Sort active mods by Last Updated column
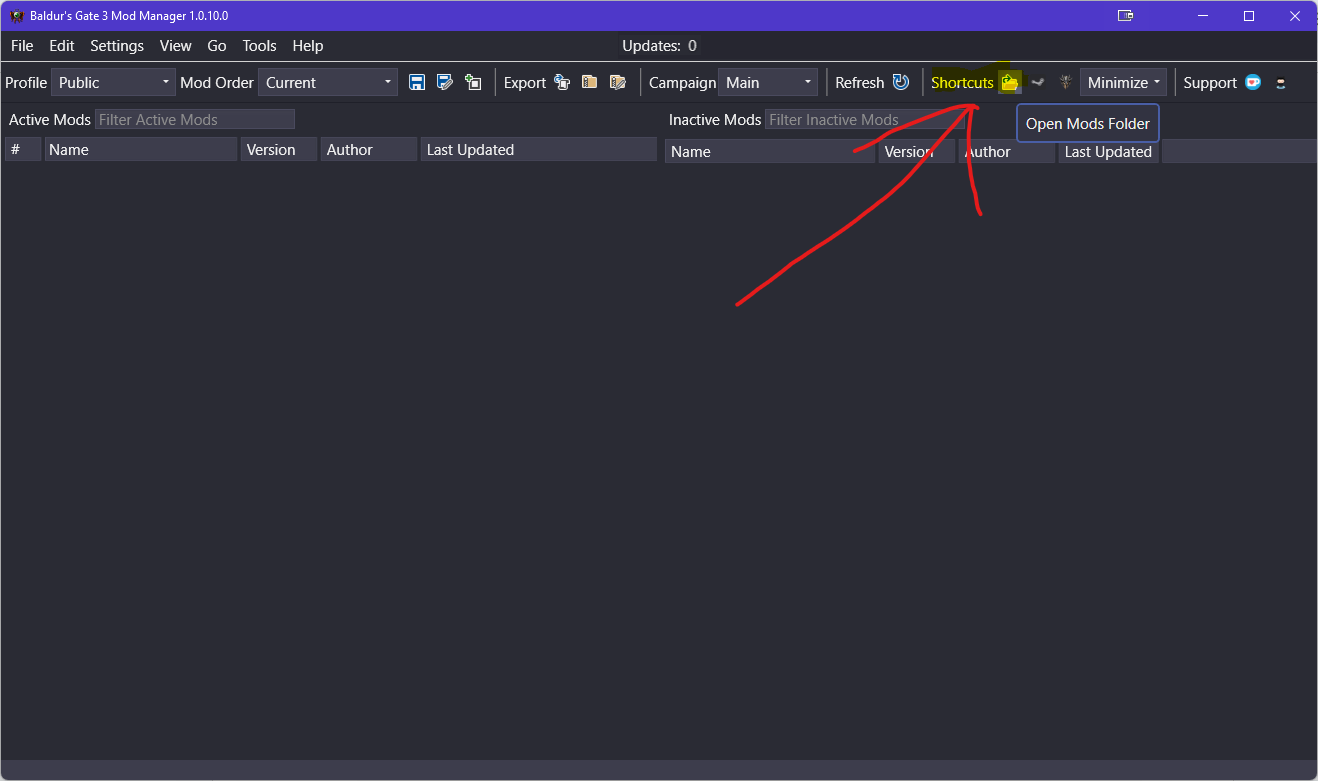 click(x=539, y=149)
